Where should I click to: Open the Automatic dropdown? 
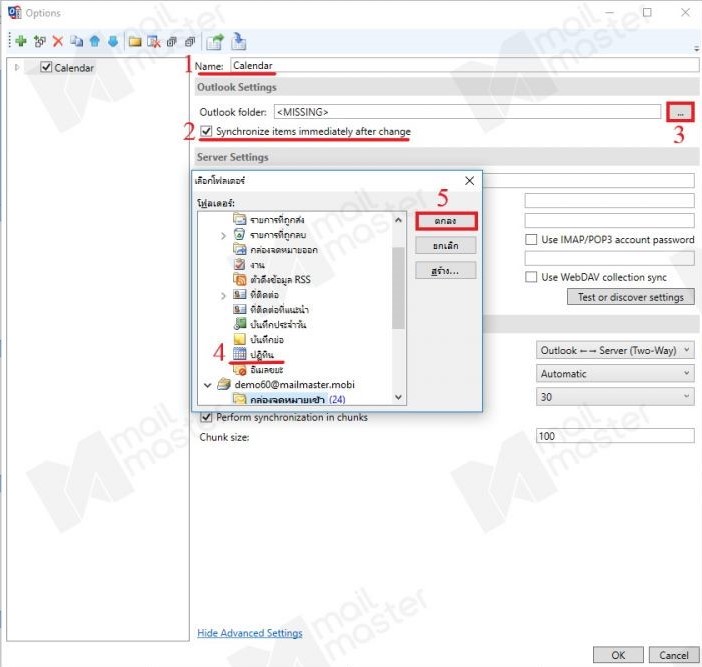pos(615,373)
